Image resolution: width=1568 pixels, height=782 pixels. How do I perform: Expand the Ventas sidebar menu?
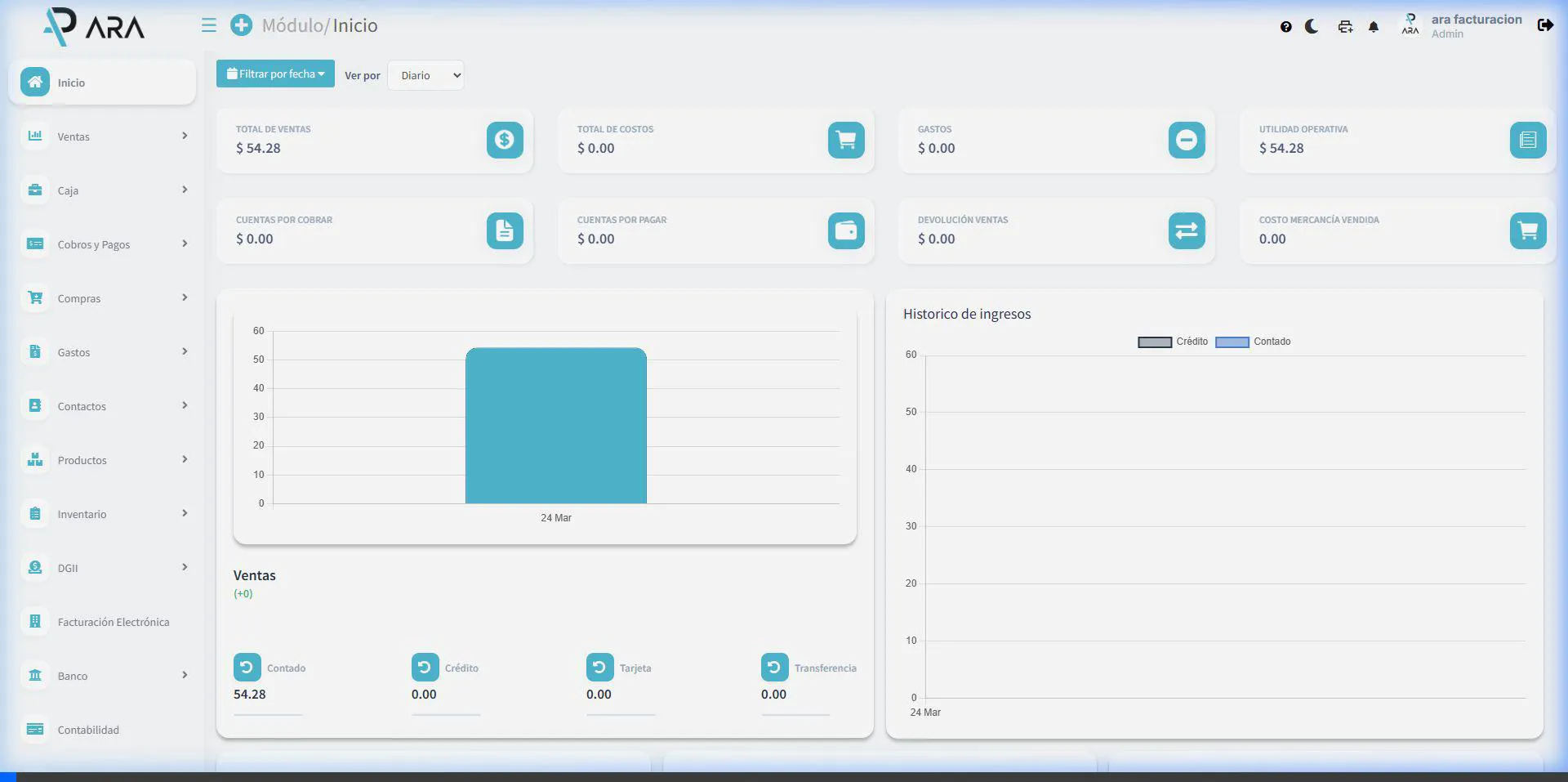[104, 136]
